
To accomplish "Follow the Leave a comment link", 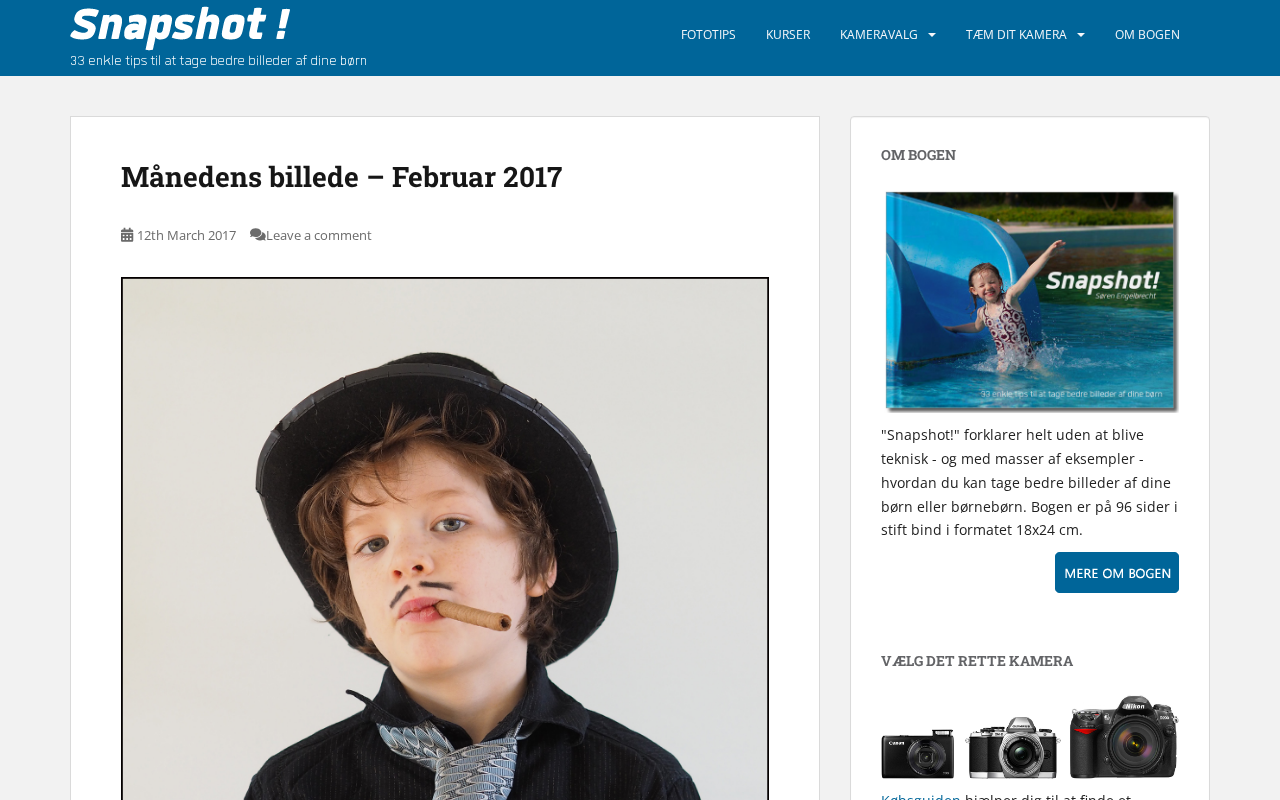I will (x=319, y=235).
